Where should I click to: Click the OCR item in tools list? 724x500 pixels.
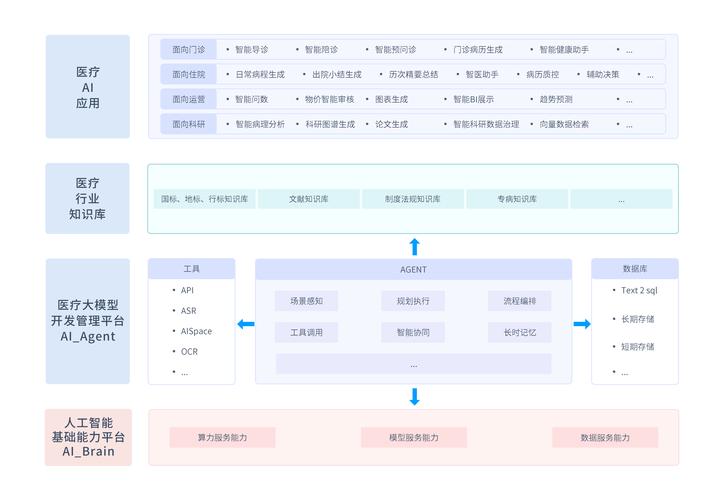click(x=189, y=351)
